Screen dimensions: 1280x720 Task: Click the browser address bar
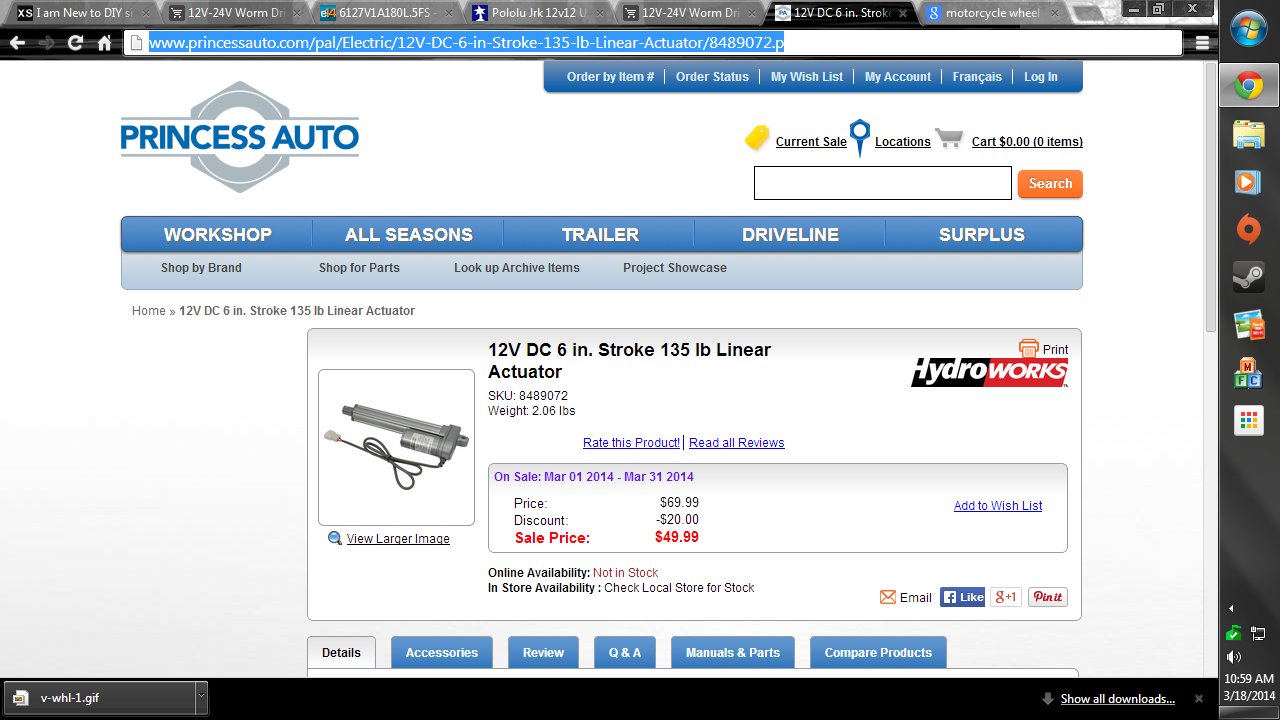click(x=653, y=43)
